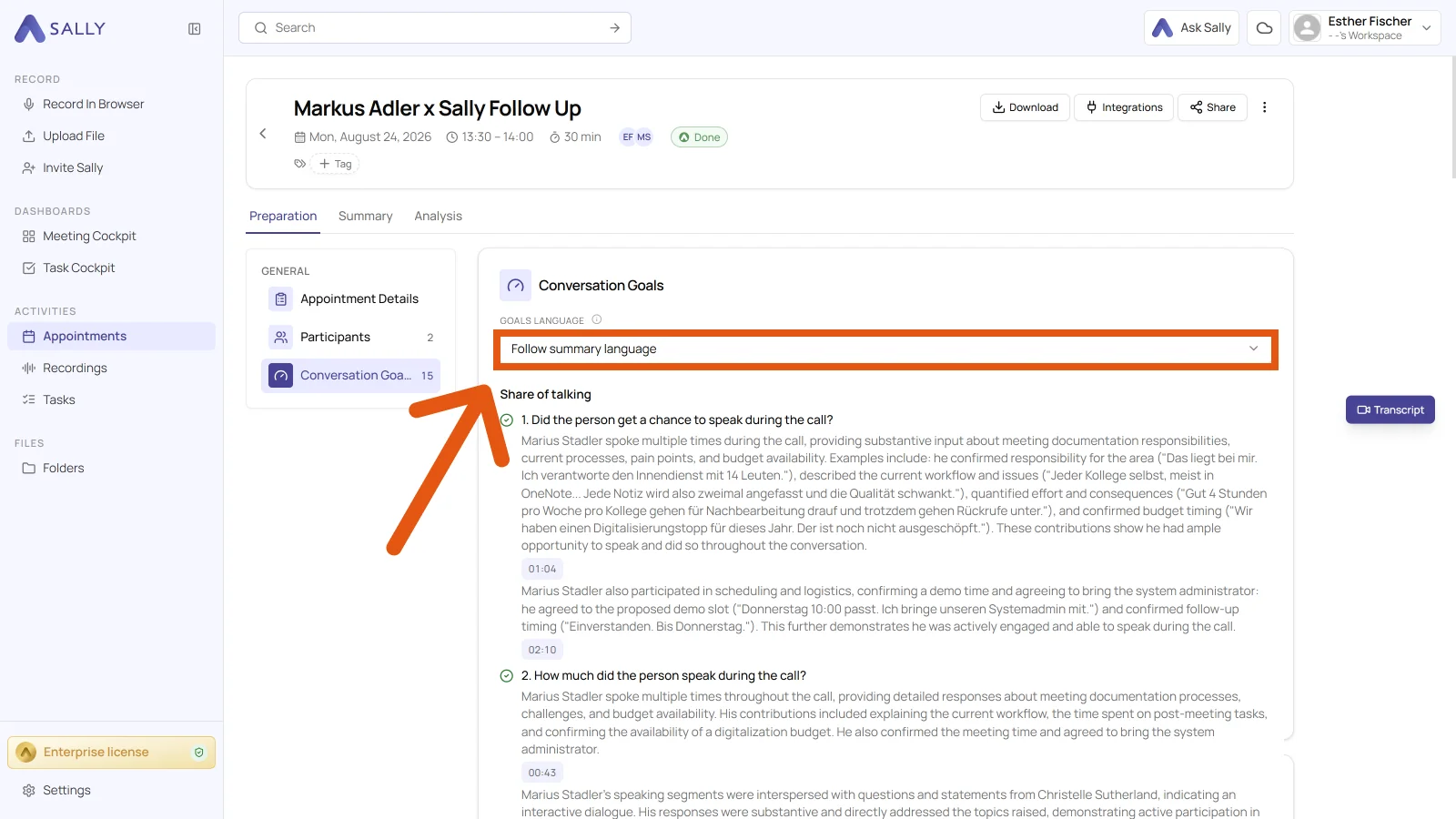Click the EF participant avatar
Image resolution: width=1456 pixels, height=819 pixels.
tap(628, 137)
